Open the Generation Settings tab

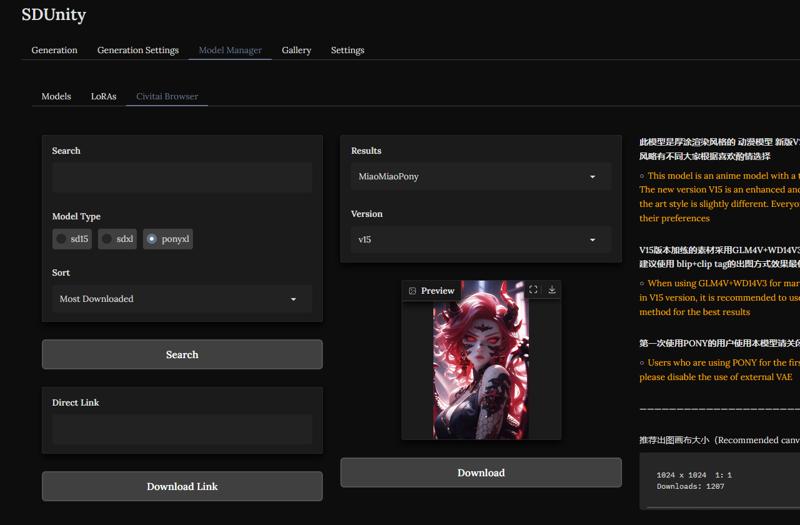tap(138, 50)
